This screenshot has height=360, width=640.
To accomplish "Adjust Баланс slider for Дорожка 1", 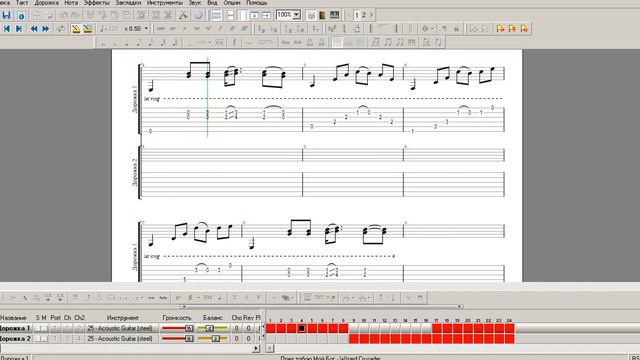I will (x=212, y=328).
